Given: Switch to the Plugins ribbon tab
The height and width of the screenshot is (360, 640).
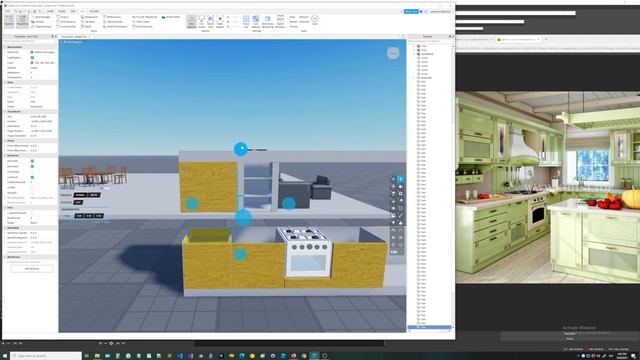Looking at the screenshot, I should click(94, 11).
